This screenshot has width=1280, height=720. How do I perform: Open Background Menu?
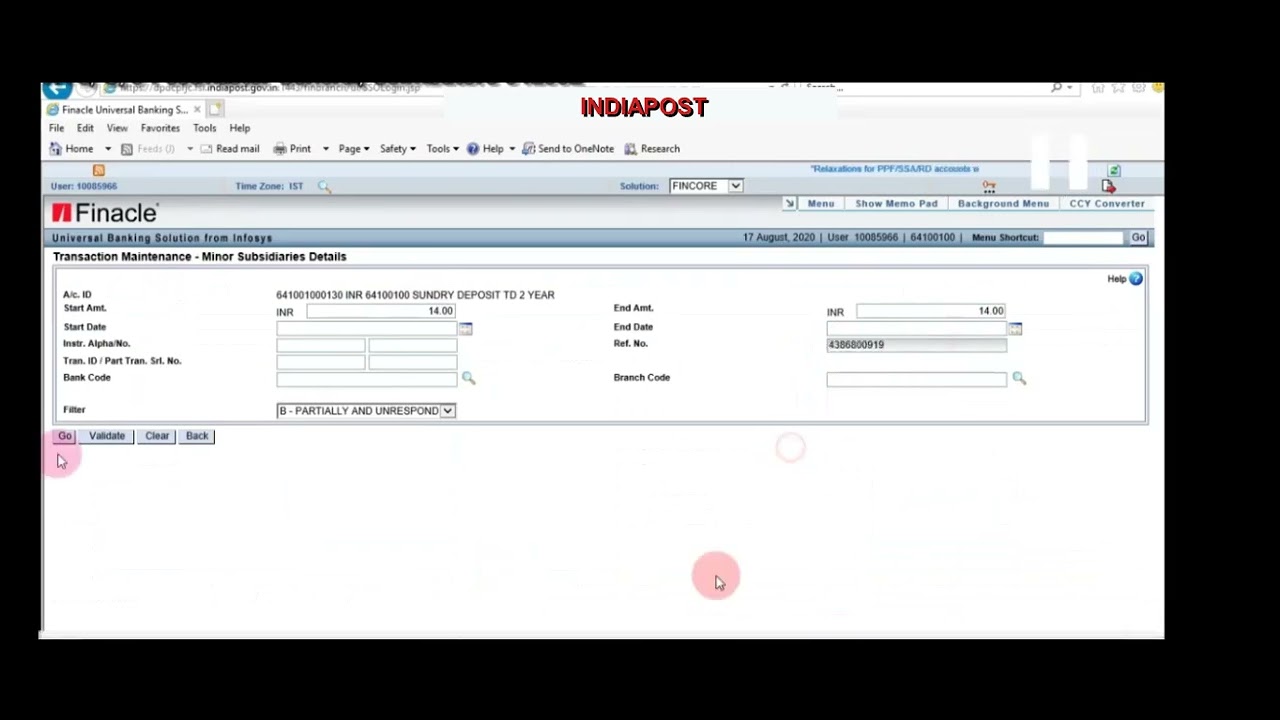(1003, 204)
